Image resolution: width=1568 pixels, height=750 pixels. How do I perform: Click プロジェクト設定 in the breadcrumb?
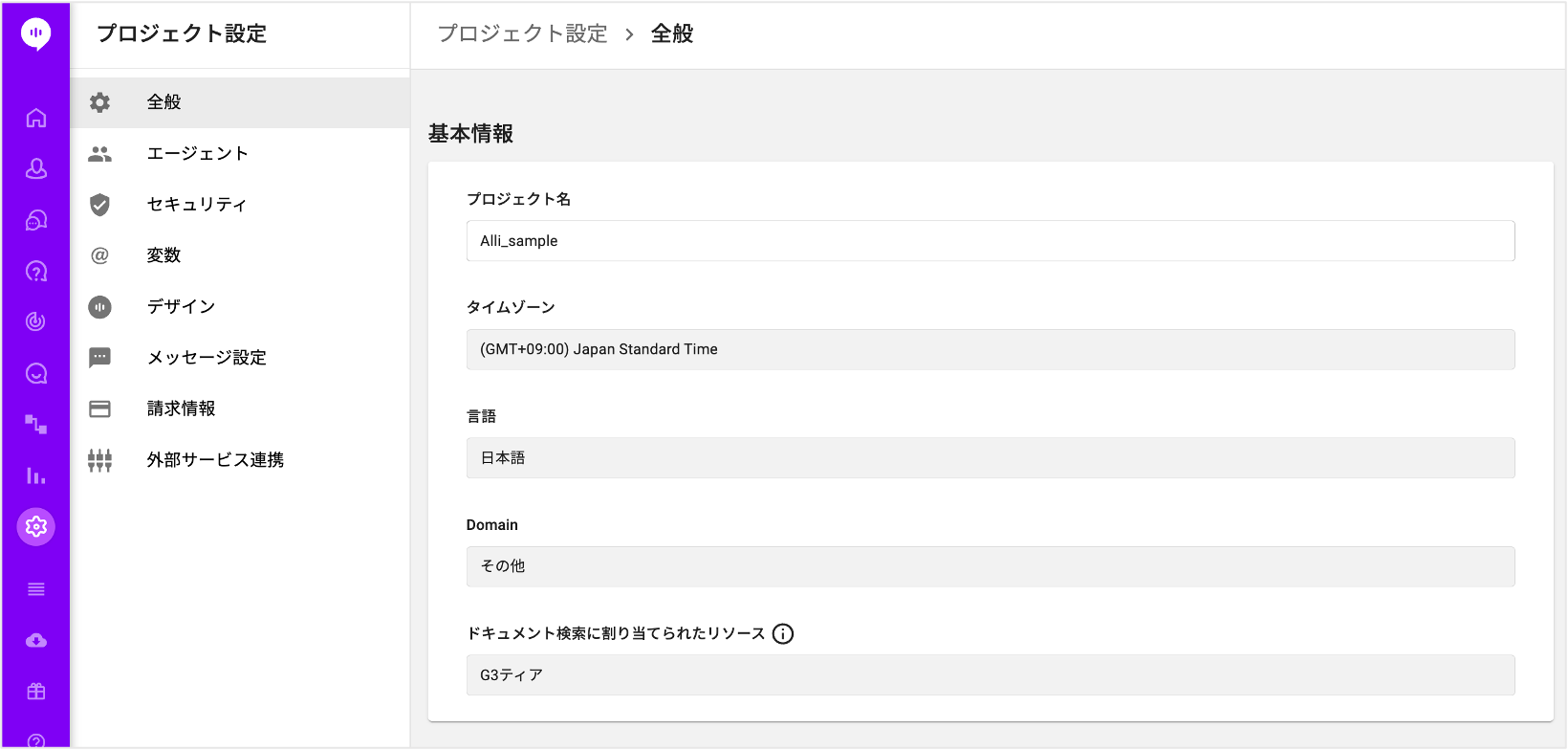click(x=522, y=33)
